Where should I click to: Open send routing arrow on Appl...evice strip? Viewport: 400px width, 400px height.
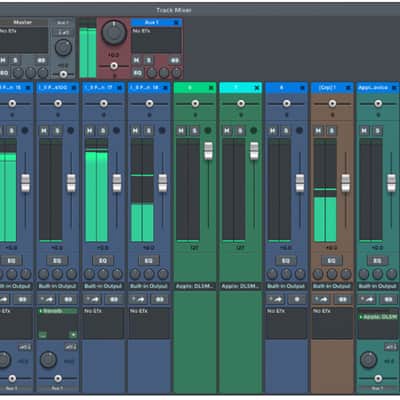[368, 299]
